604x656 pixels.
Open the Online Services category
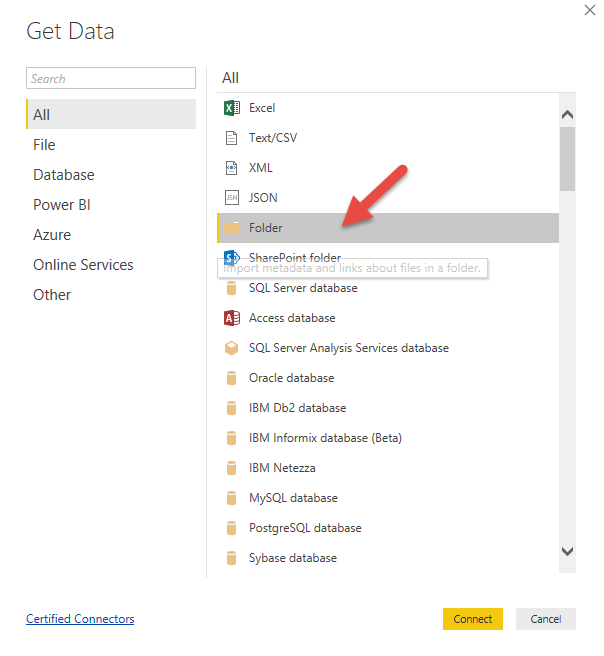click(x=83, y=265)
